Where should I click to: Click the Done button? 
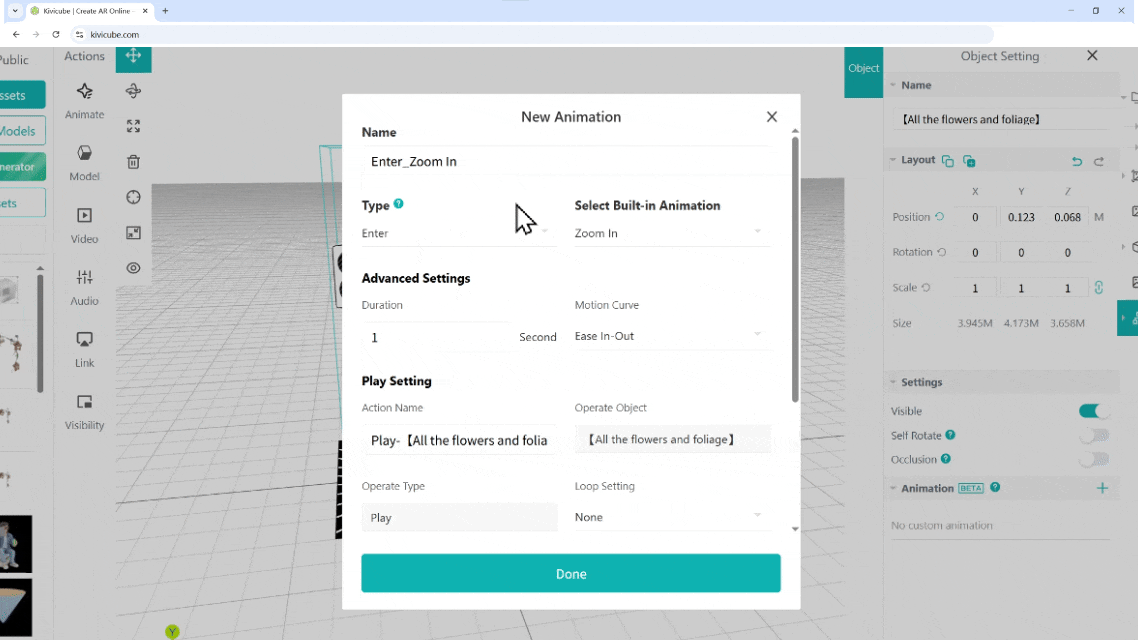(x=570, y=574)
